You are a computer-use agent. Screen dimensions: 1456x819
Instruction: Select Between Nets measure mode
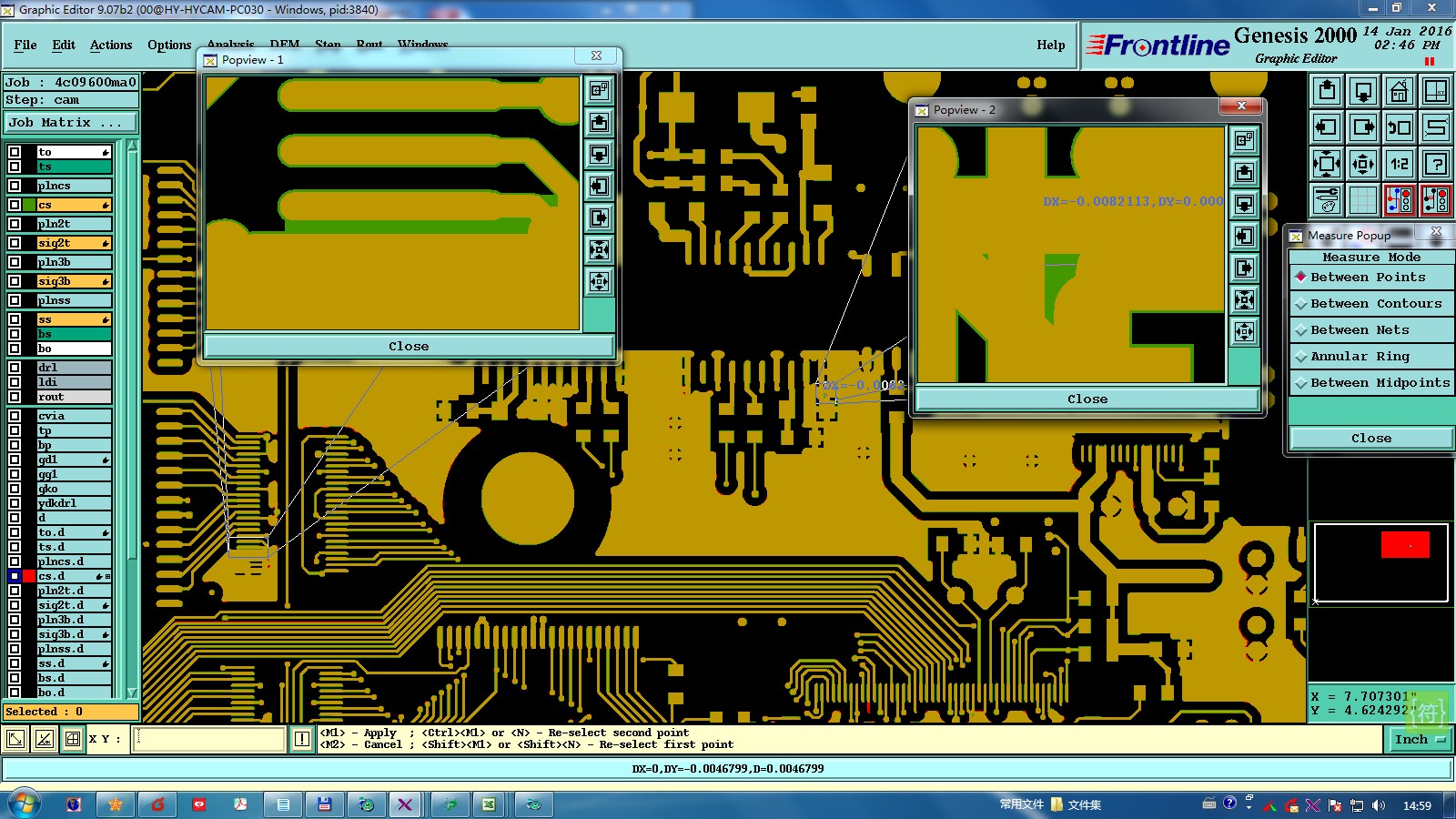point(1371,330)
